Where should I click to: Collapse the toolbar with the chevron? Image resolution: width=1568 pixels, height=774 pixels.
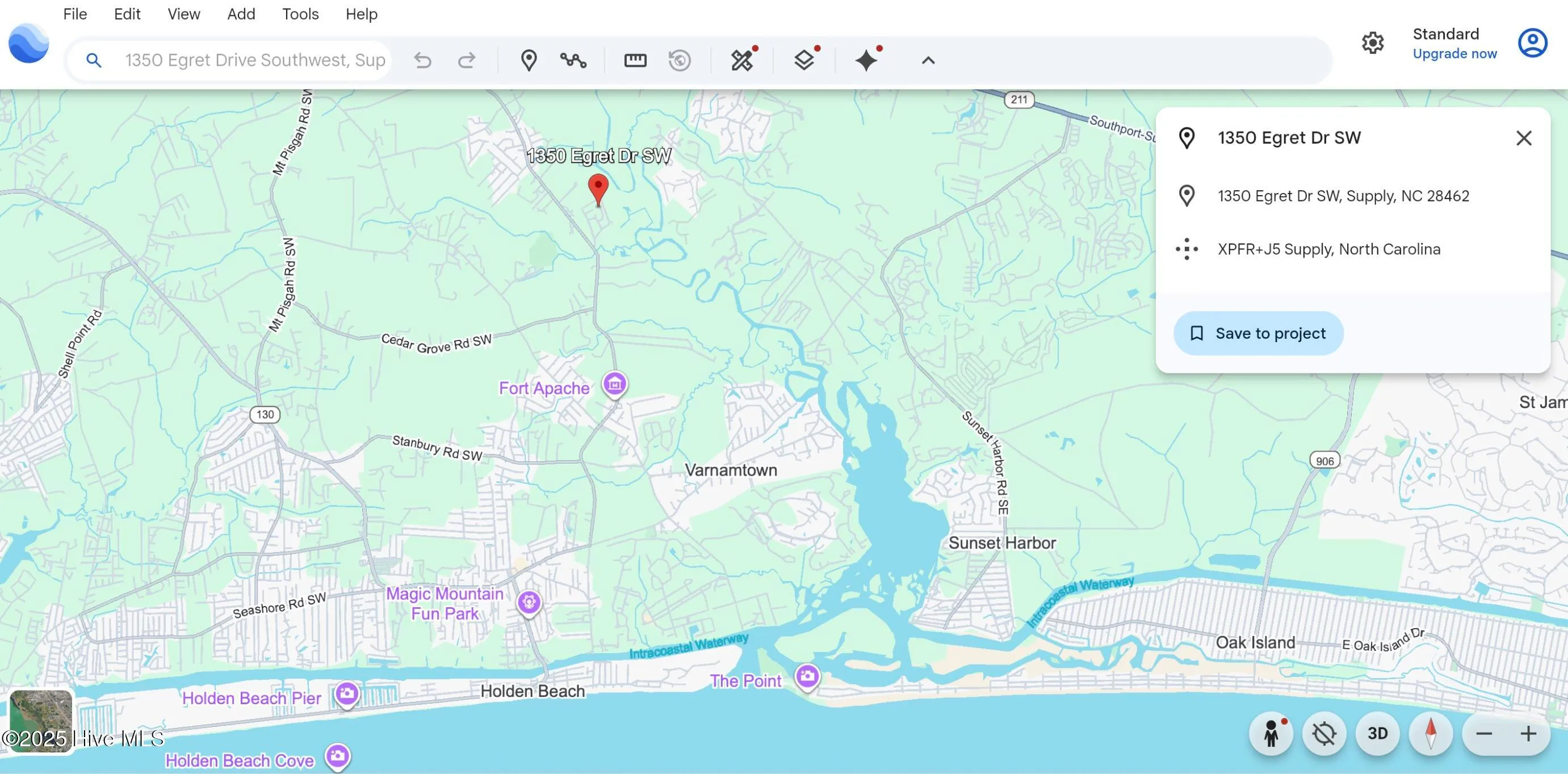[x=928, y=60]
